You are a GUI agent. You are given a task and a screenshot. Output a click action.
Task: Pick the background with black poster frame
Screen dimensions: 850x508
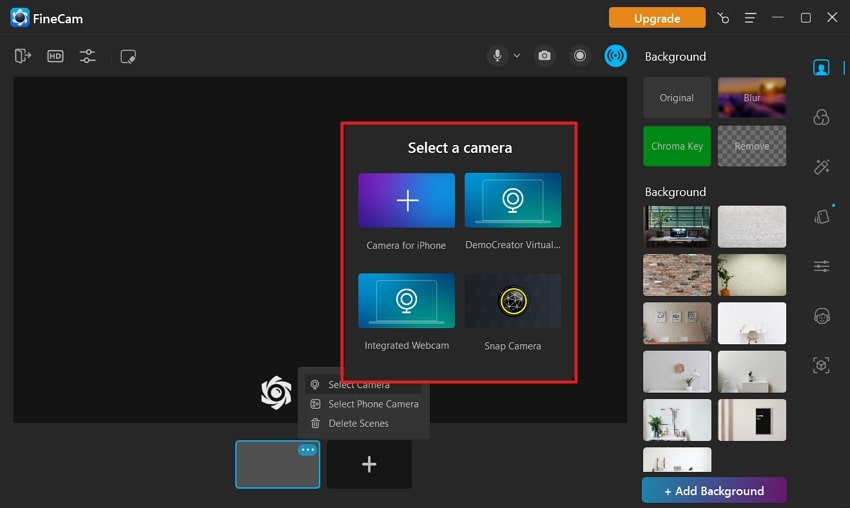click(752, 420)
